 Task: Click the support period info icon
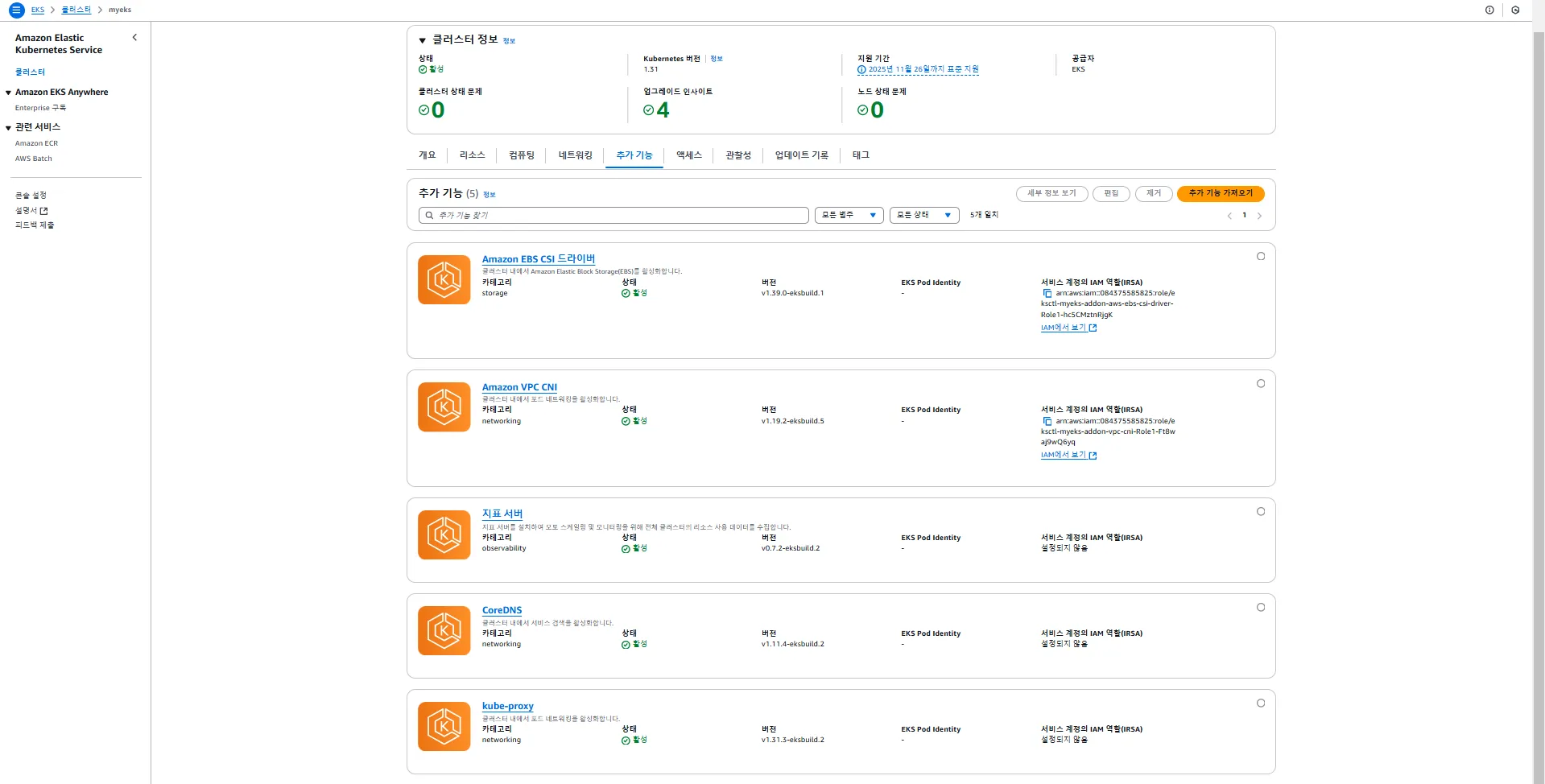pyautogui.click(x=862, y=70)
